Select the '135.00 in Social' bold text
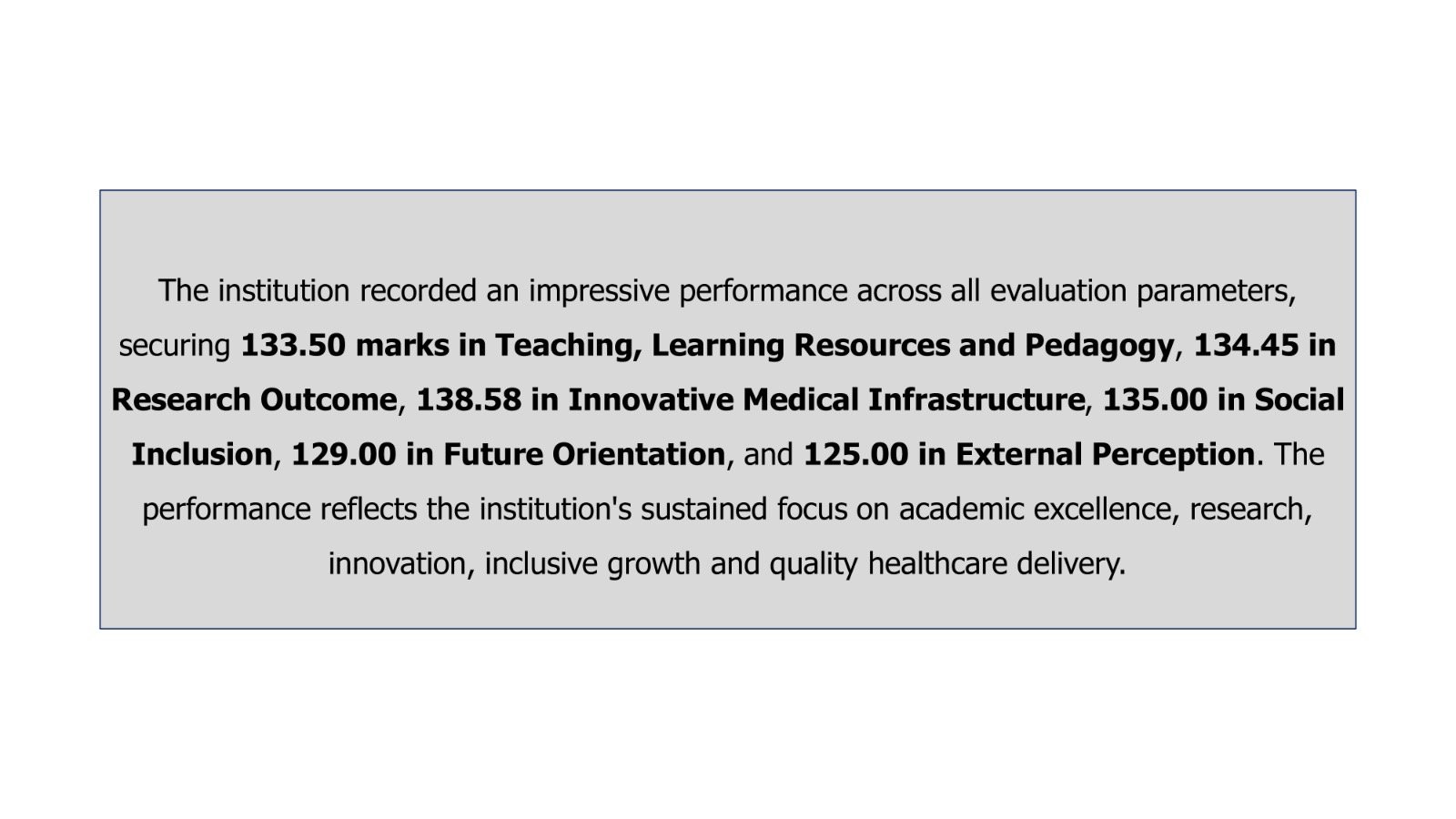The height and width of the screenshot is (819, 1456). point(1224,399)
